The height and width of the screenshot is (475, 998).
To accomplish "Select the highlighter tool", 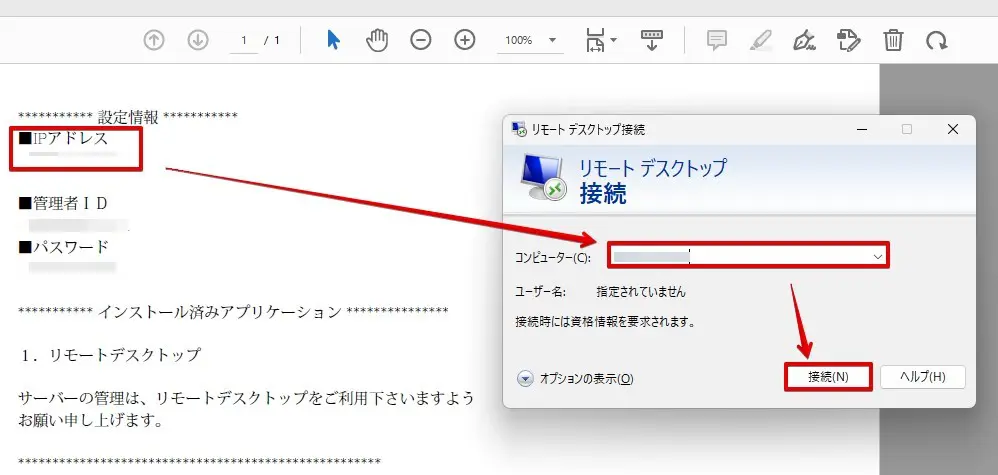I will 760,40.
